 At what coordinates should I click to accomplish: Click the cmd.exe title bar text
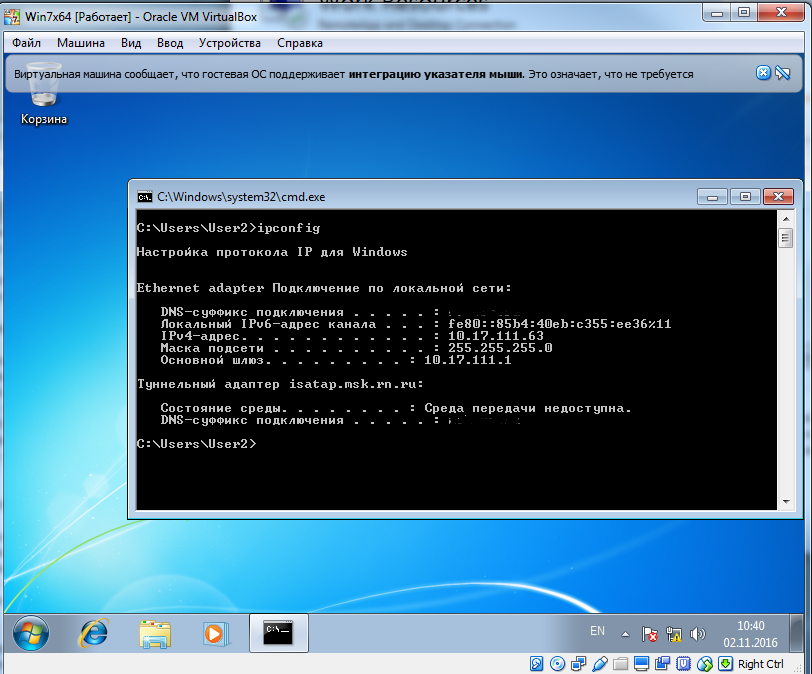coord(241,197)
